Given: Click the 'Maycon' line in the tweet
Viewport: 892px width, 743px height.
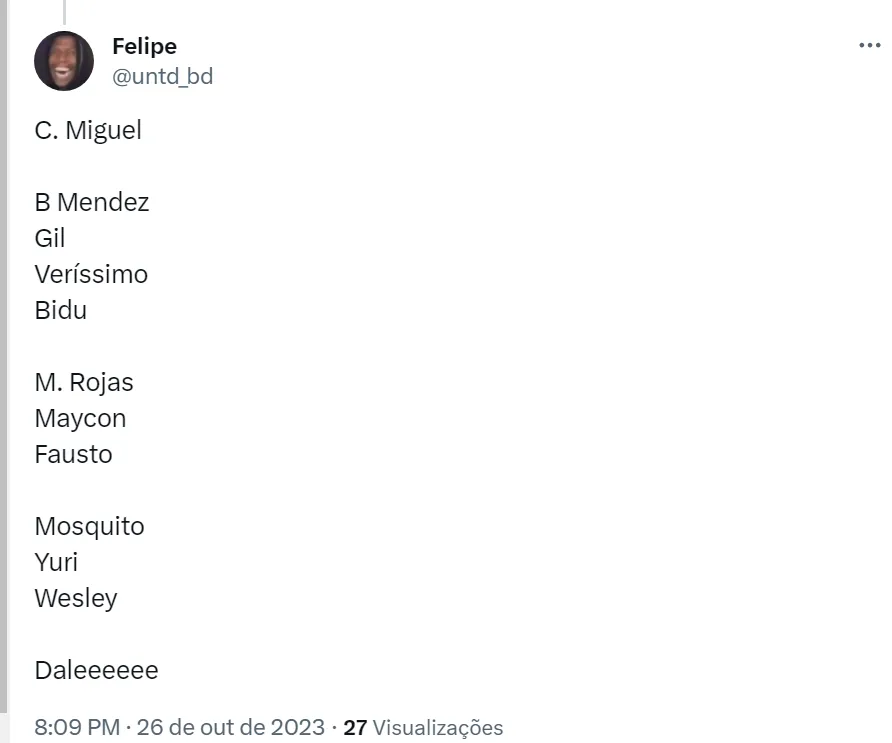Looking at the screenshot, I should pyautogui.click(x=80, y=418).
